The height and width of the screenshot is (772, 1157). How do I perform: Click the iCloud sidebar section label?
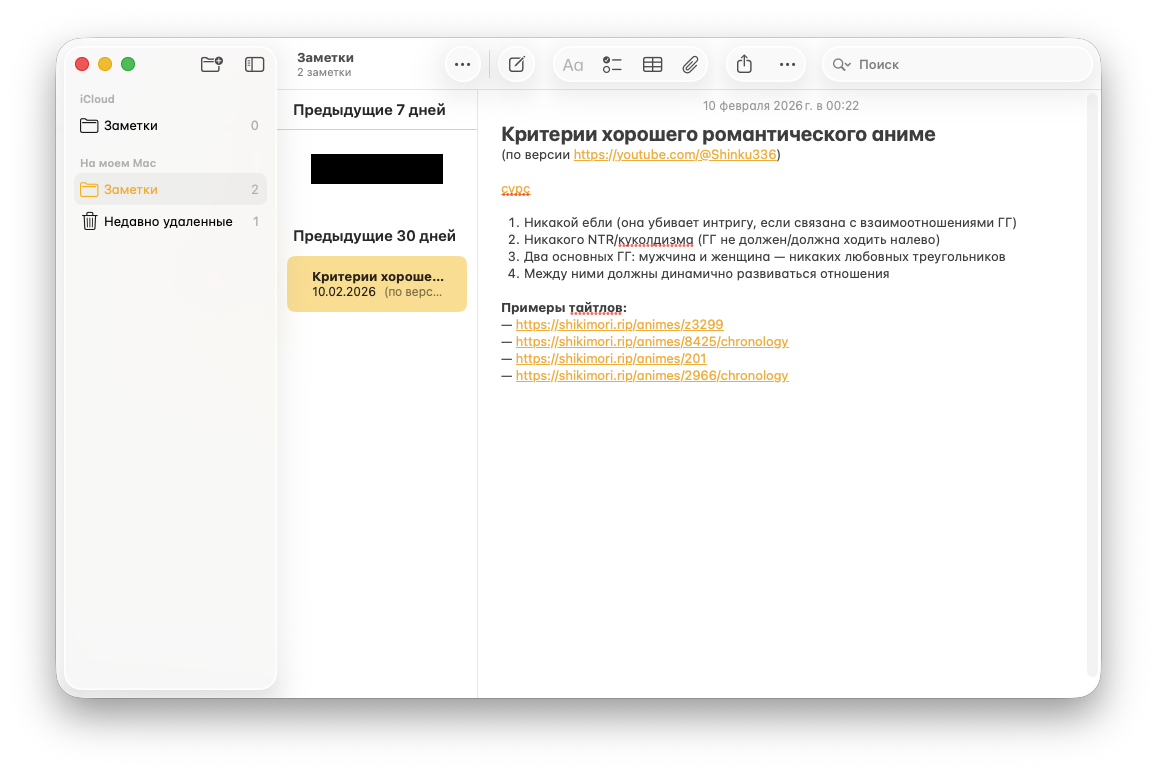97,99
